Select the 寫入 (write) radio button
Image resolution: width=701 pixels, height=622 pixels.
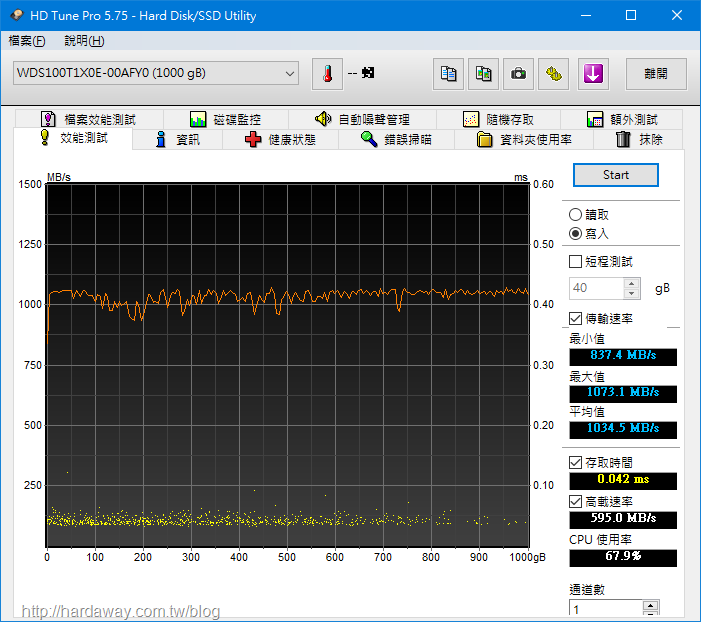coord(575,233)
